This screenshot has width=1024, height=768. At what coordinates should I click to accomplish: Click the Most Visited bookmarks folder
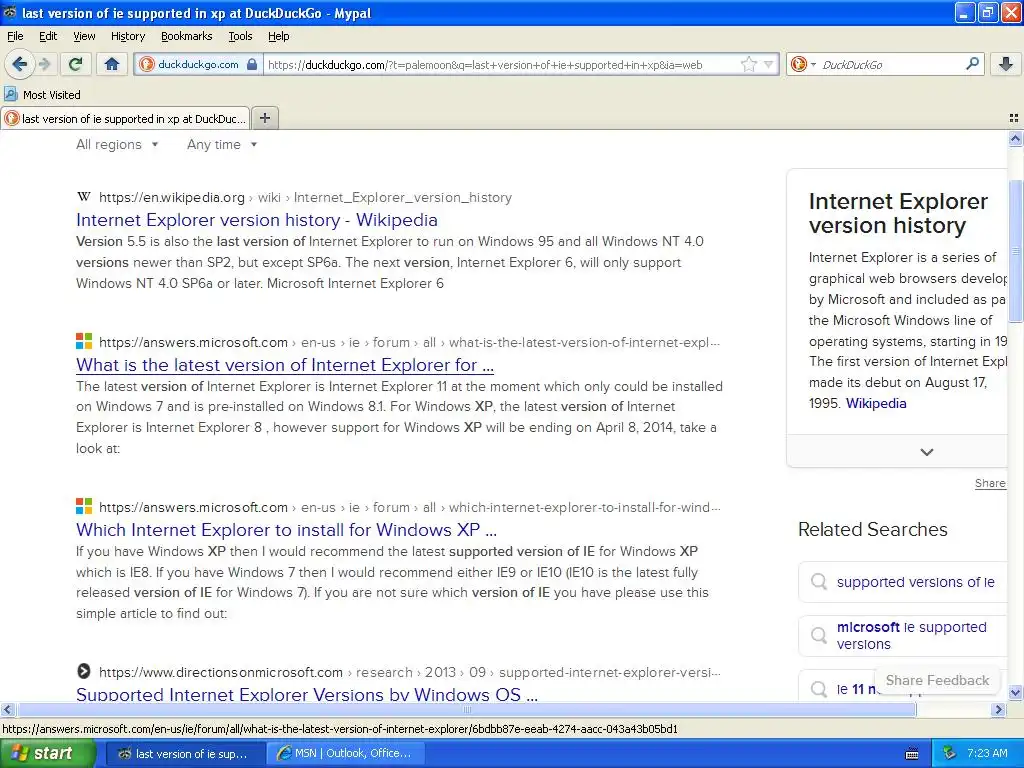43,94
